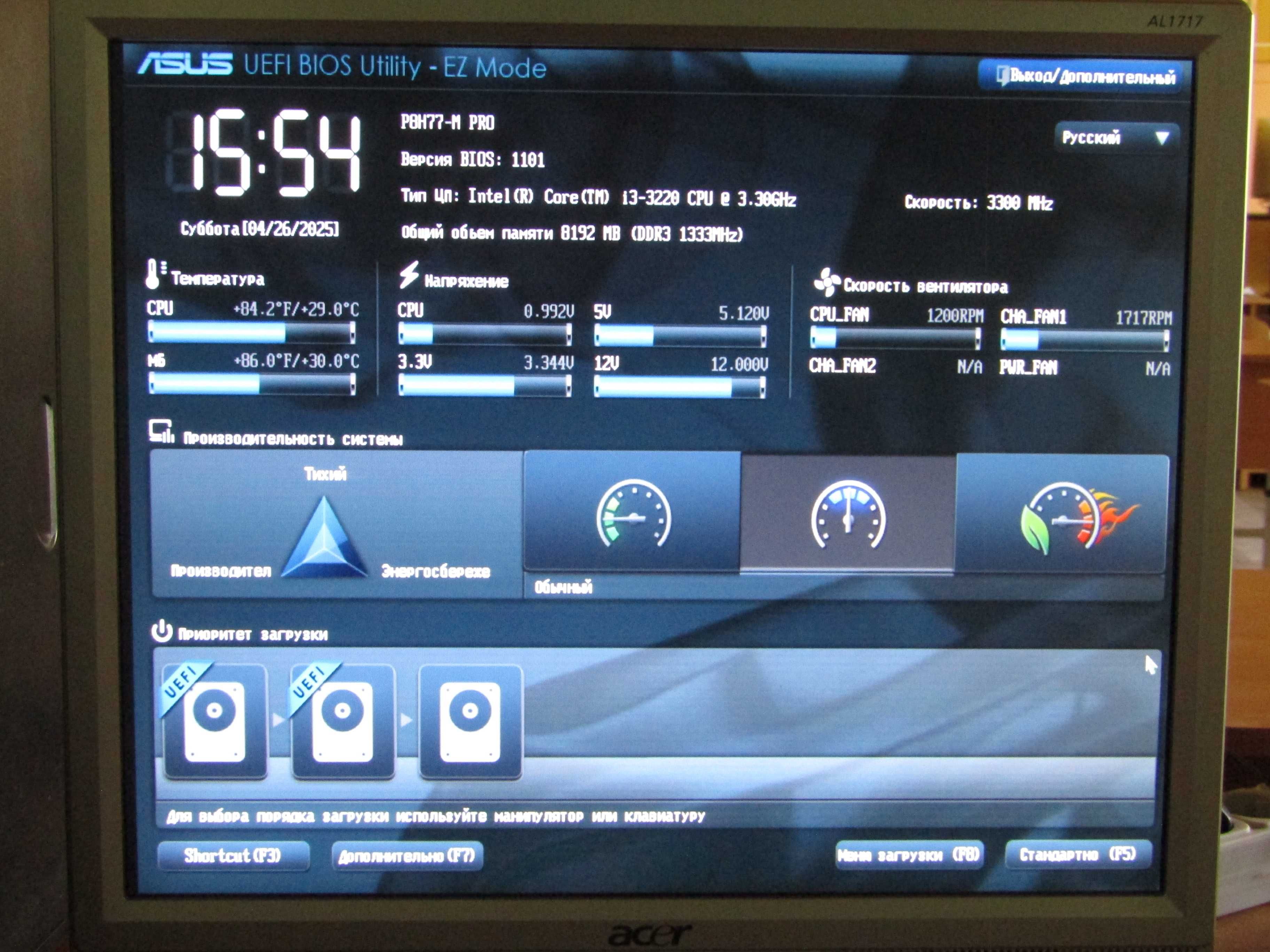
Task: Select the third non-UEFI boot drive icon
Action: [470, 721]
